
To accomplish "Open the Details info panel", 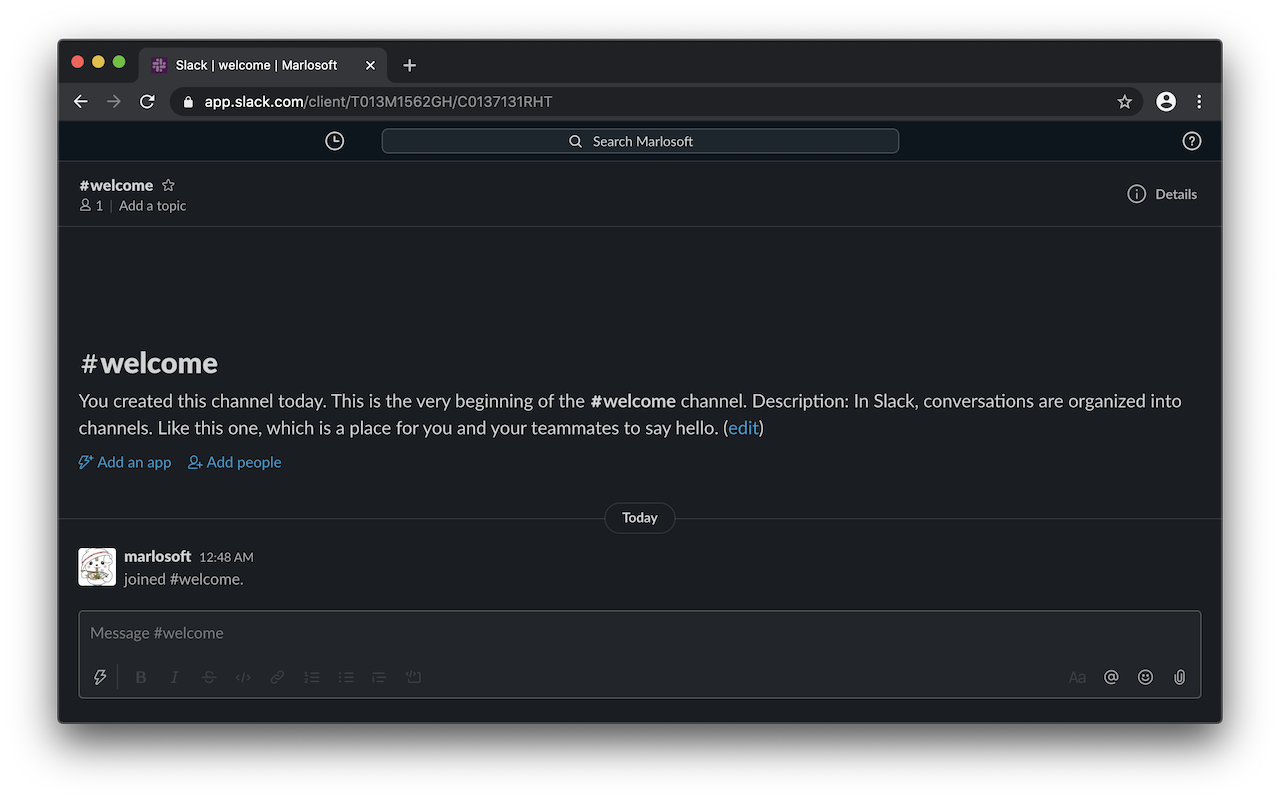I will (x=1162, y=194).
